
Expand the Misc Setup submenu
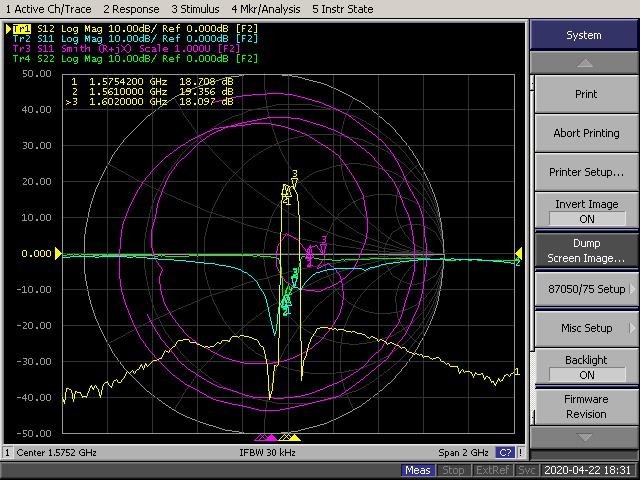point(586,328)
